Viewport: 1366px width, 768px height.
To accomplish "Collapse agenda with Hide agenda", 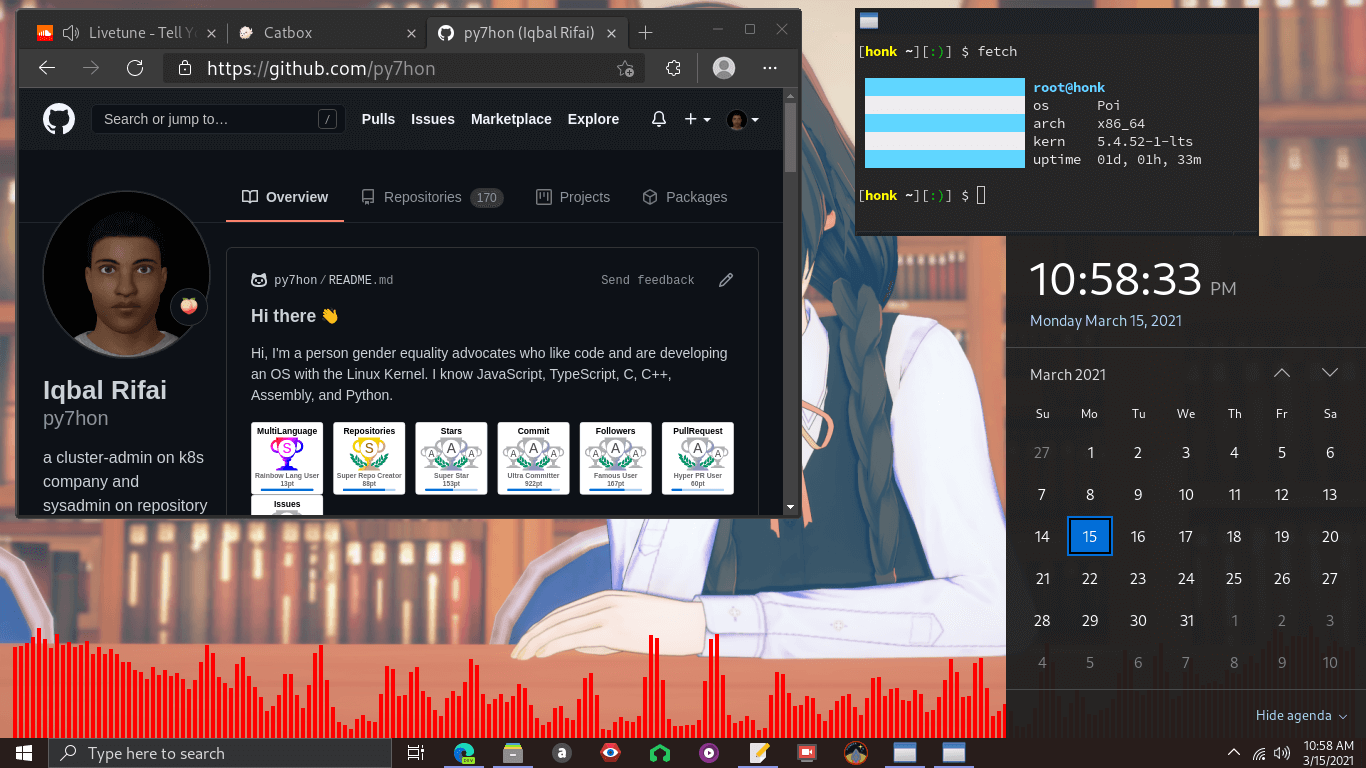I will [1302, 715].
